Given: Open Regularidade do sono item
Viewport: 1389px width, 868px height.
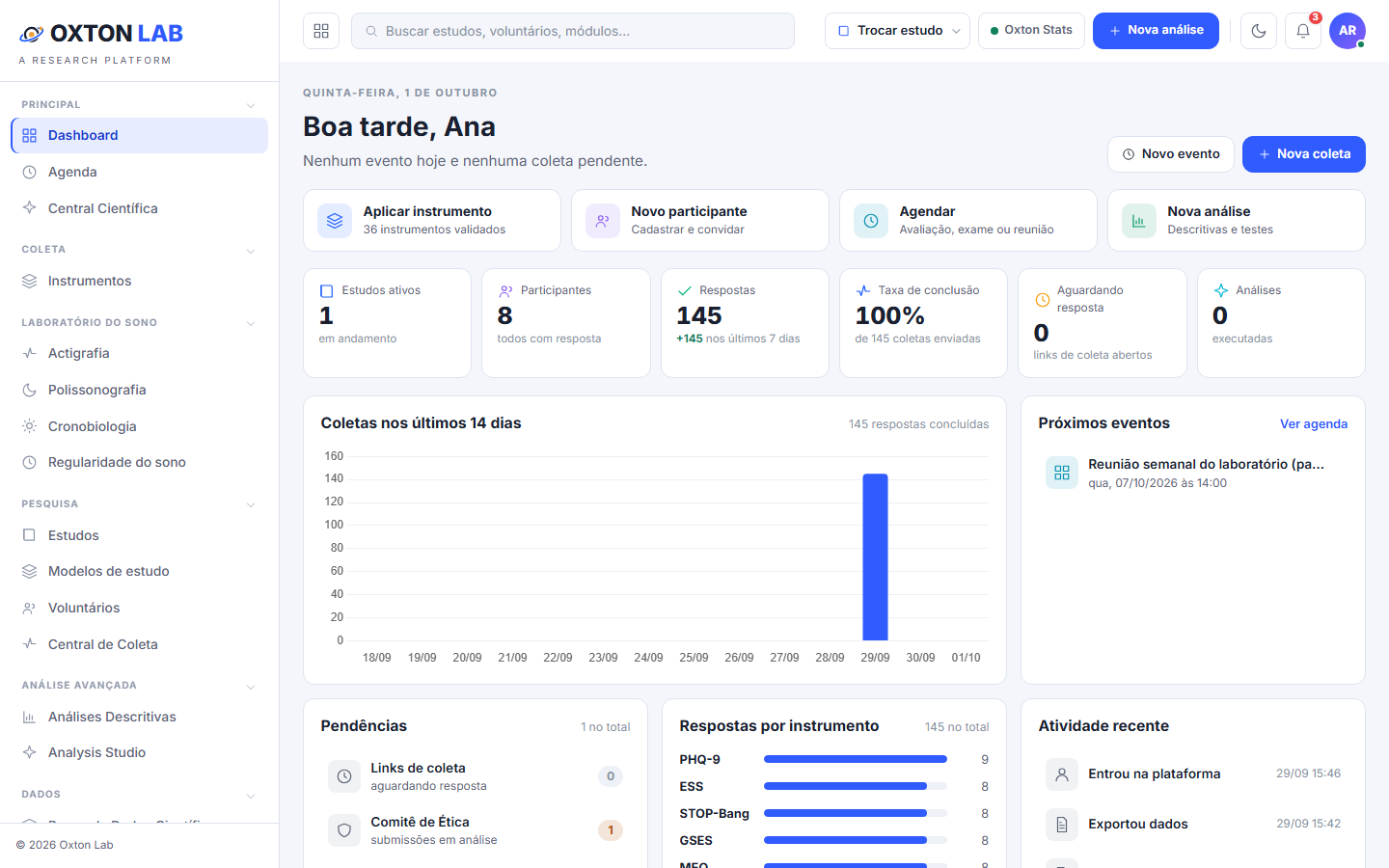Looking at the screenshot, I should [x=139, y=462].
